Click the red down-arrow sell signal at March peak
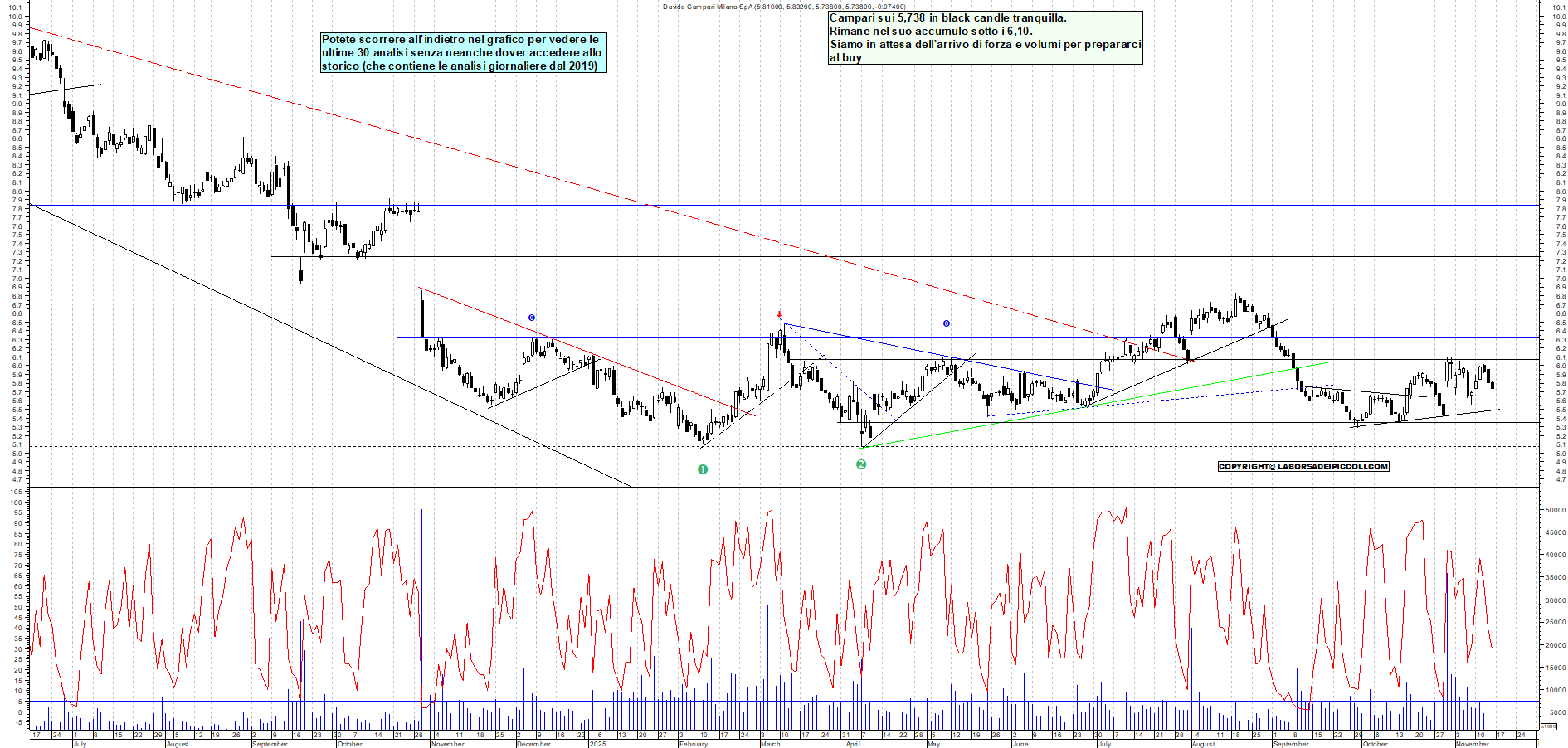This screenshot has width=1568, height=748. tap(778, 313)
